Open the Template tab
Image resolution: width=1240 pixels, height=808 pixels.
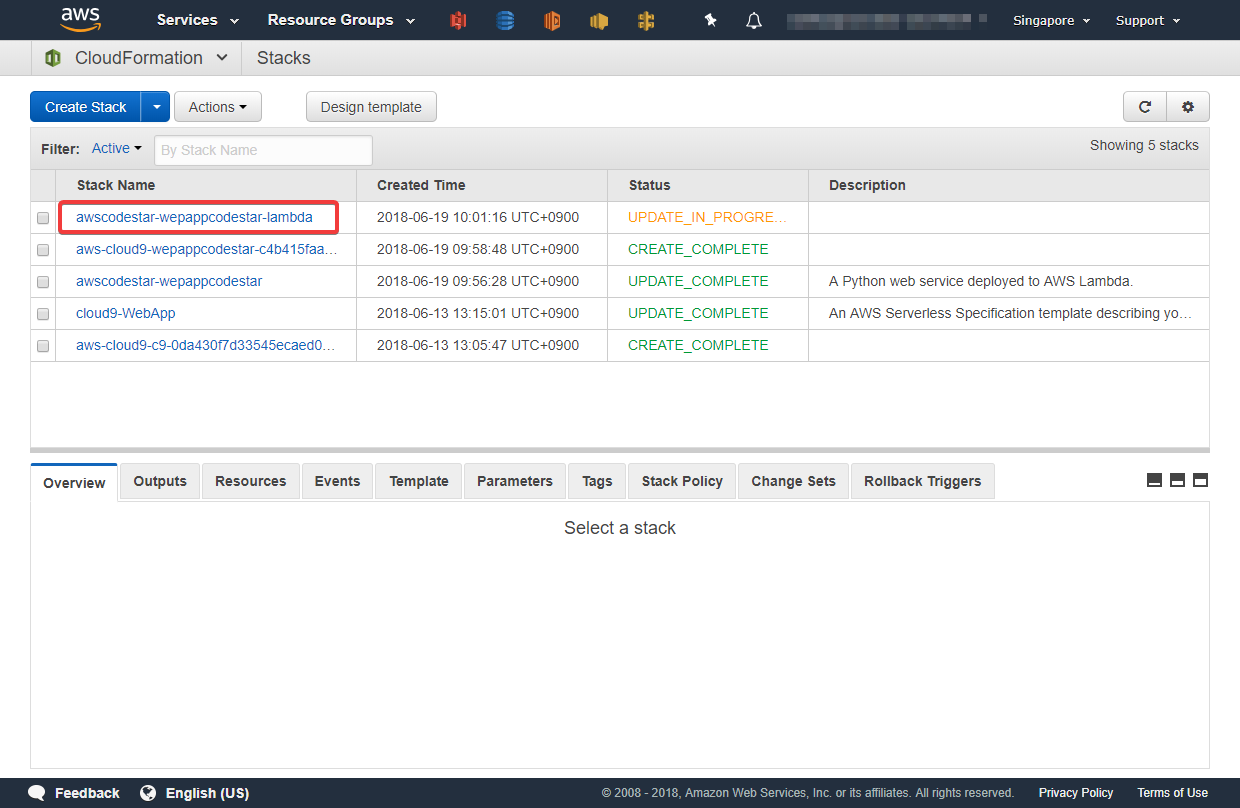[x=419, y=481]
